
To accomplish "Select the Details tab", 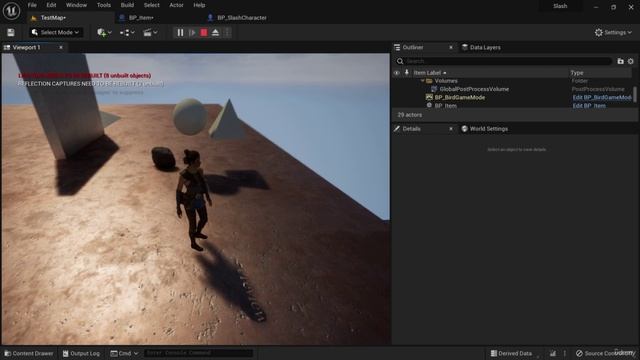I will pos(411,129).
